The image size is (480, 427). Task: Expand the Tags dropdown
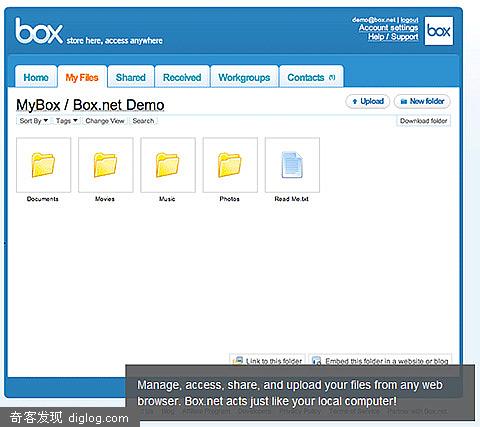[x=66, y=121]
